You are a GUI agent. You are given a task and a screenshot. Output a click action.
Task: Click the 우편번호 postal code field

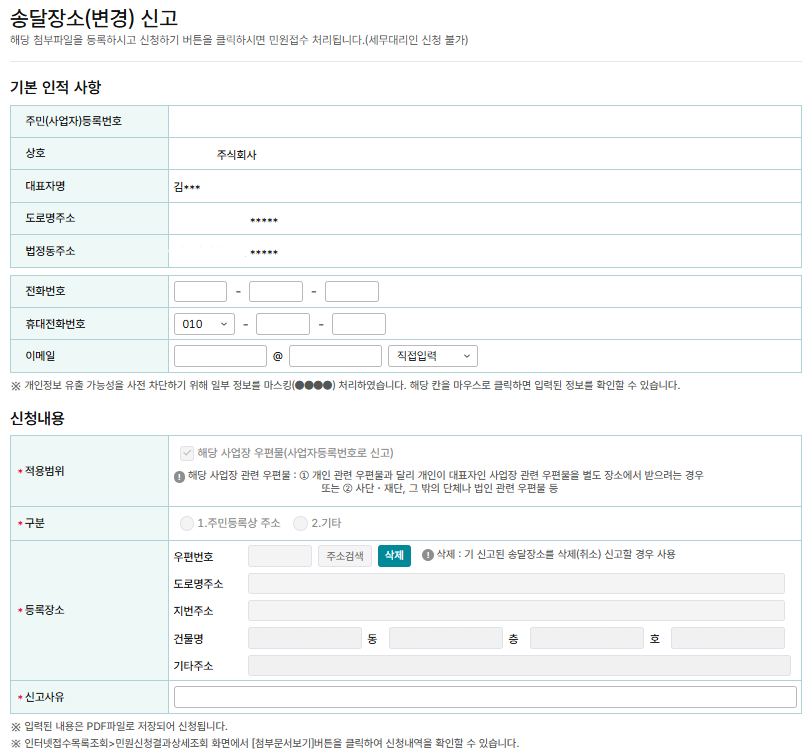[279, 556]
